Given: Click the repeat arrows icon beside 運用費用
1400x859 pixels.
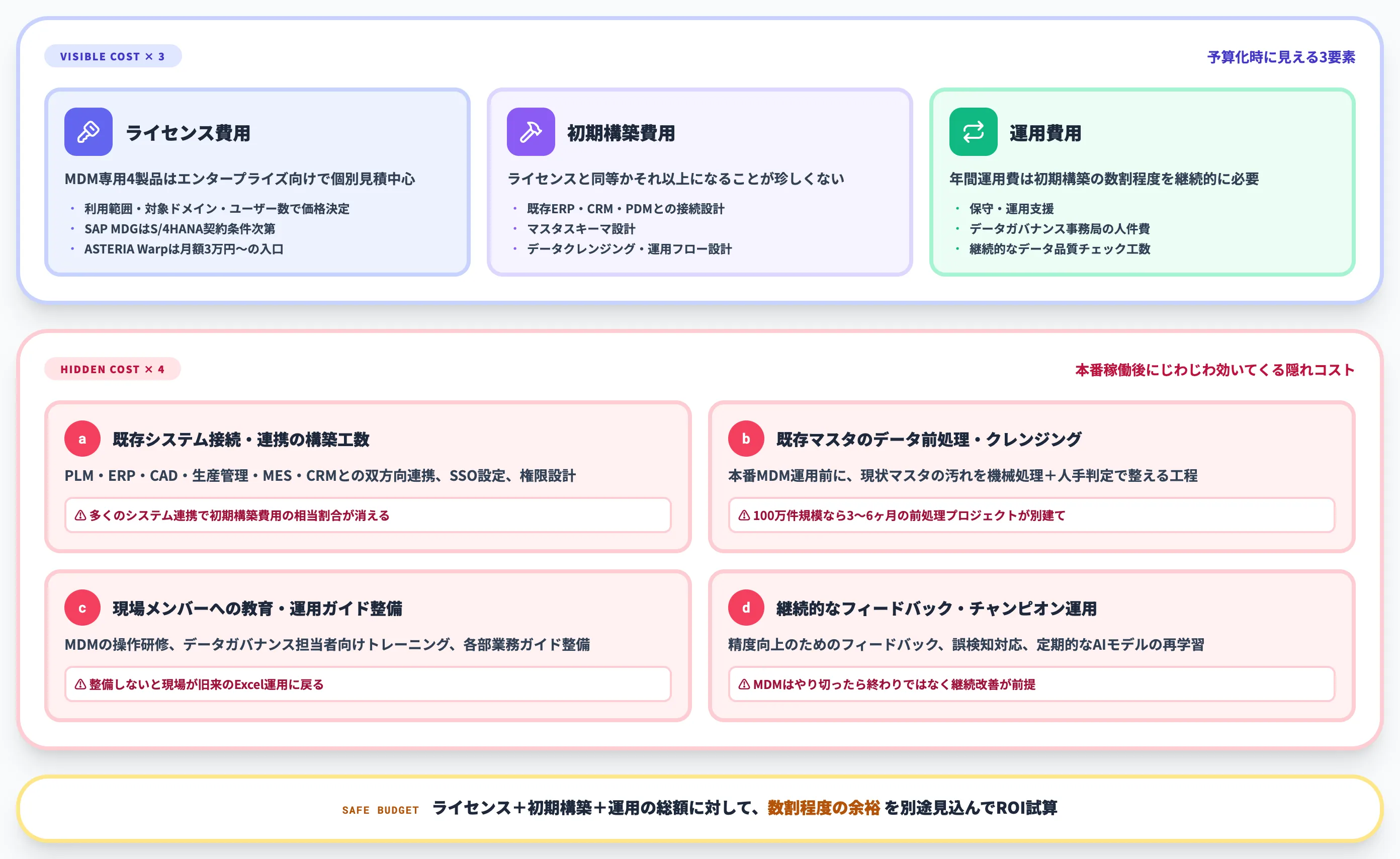Looking at the screenshot, I should 973,132.
